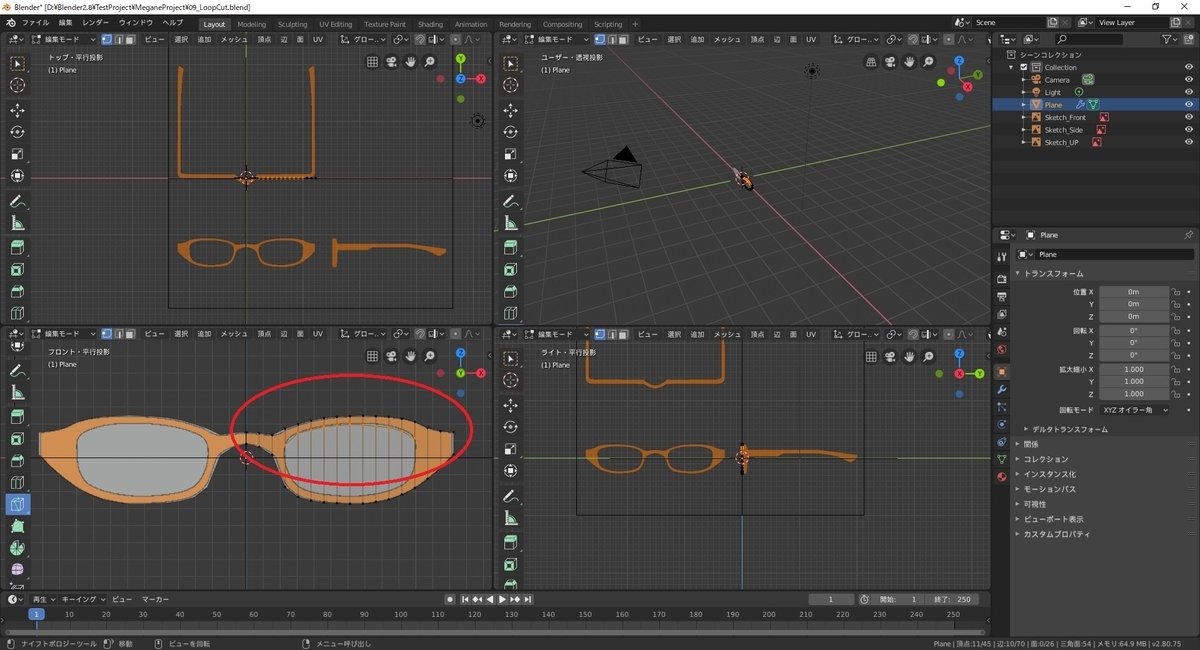Hide the Camera object in outliner
Viewport: 1200px width, 650px height.
pos(1189,80)
